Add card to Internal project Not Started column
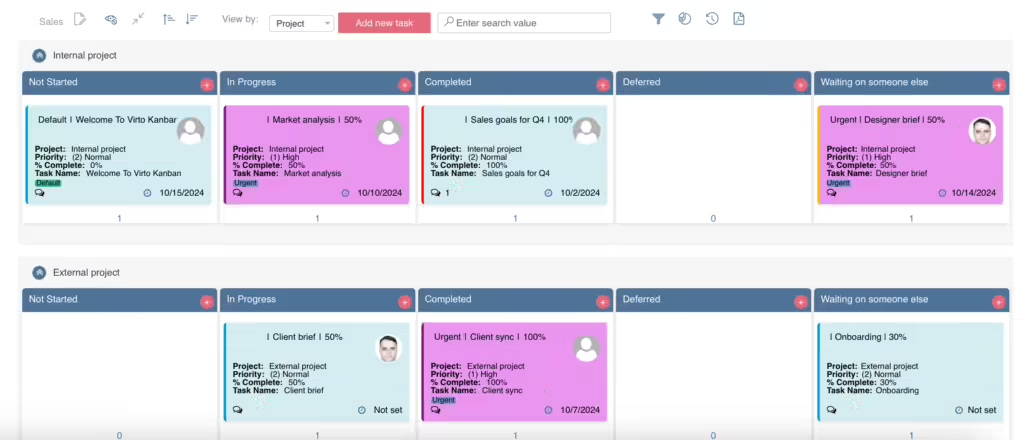This screenshot has width=1024, height=440. pos(207,85)
